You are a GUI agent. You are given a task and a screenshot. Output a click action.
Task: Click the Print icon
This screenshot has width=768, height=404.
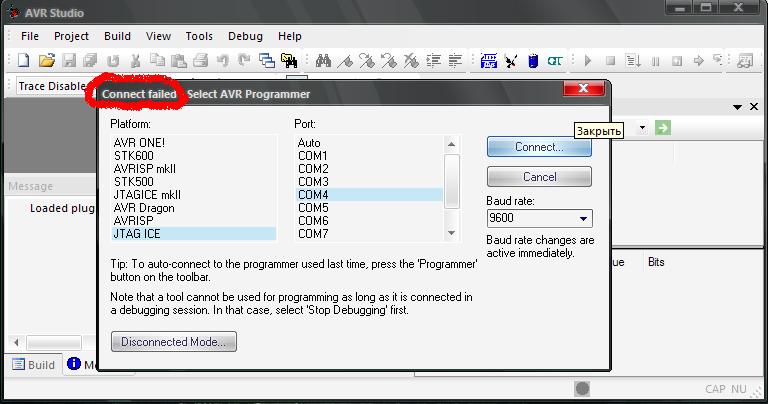tap(200, 61)
